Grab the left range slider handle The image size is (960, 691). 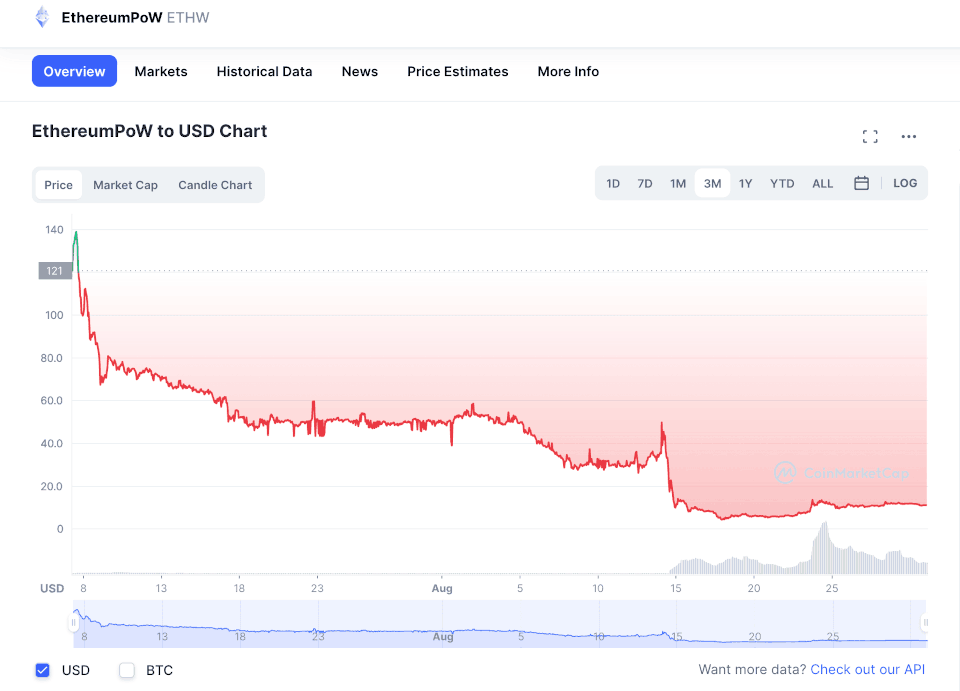click(x=73, y=623)
